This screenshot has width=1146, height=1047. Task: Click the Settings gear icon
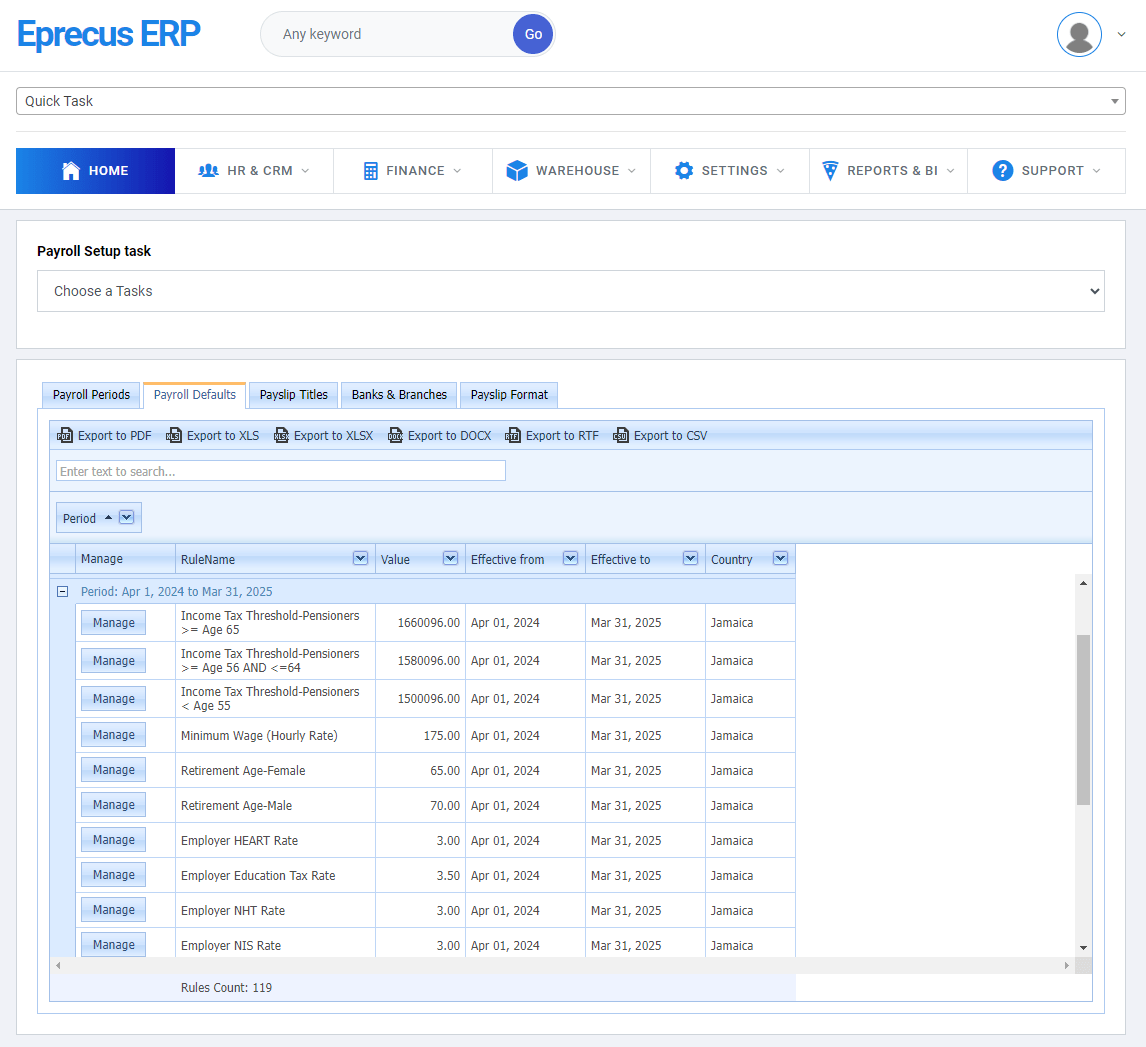683,170
